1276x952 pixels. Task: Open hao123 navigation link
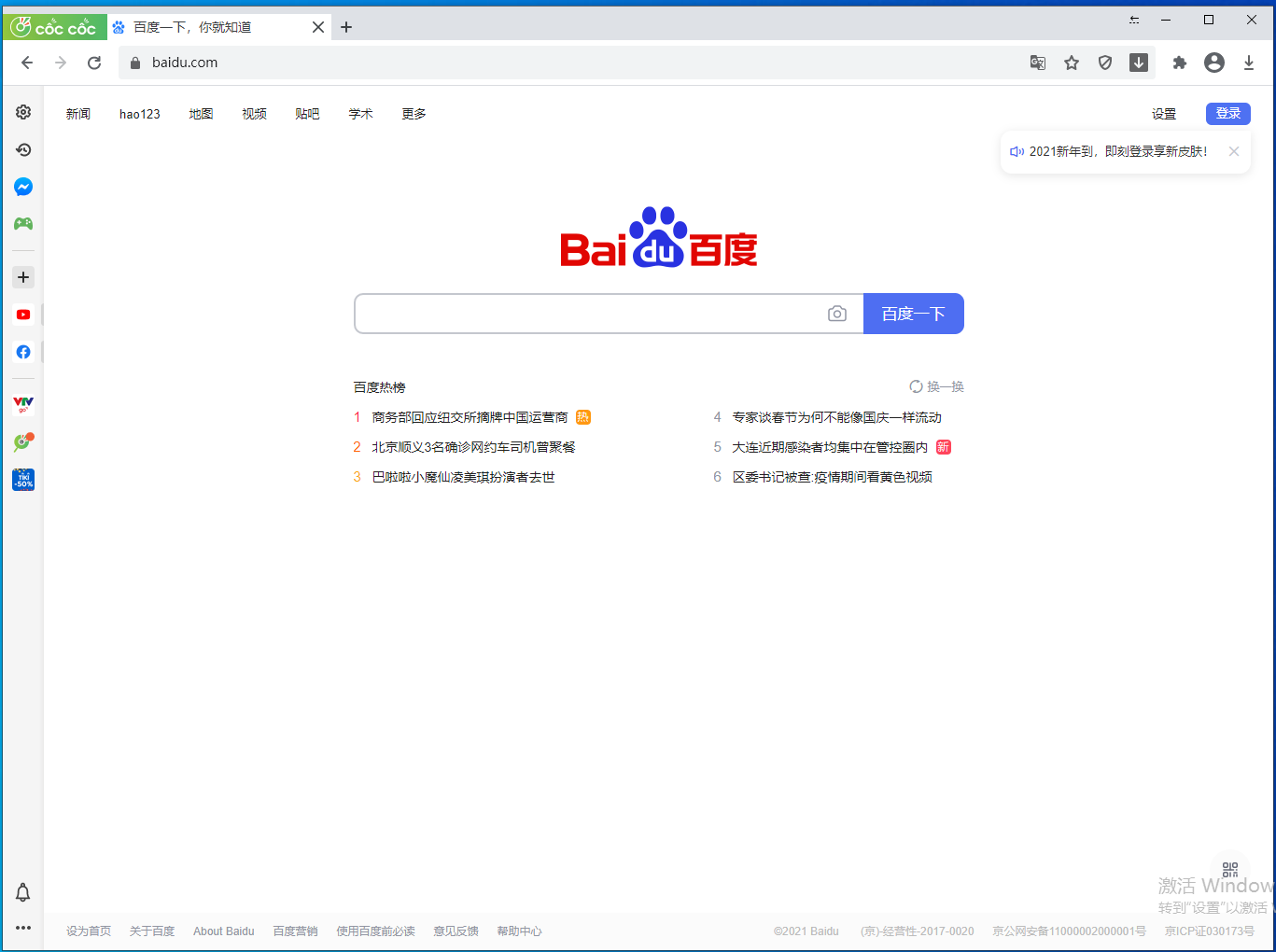click(x=140, y=114)
